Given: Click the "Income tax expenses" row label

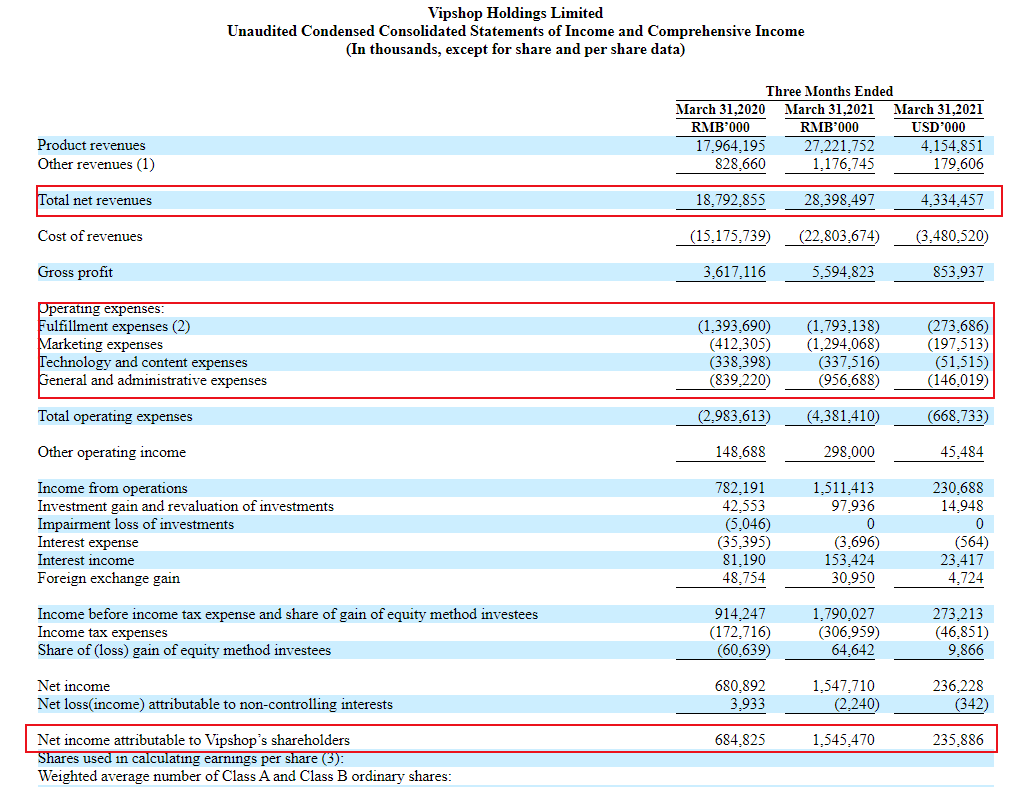Looking at the screenshot, I should pyautogui.click(x=102, y=633).
